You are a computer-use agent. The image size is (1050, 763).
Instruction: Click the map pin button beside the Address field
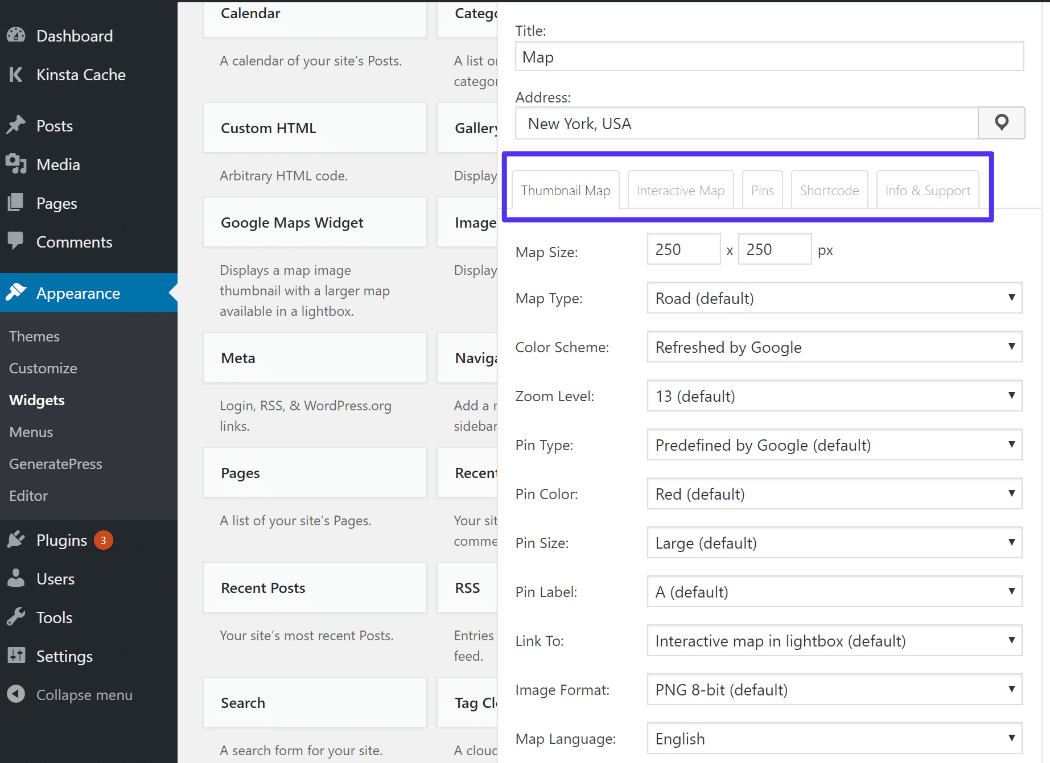click(x=1001, y=122)
